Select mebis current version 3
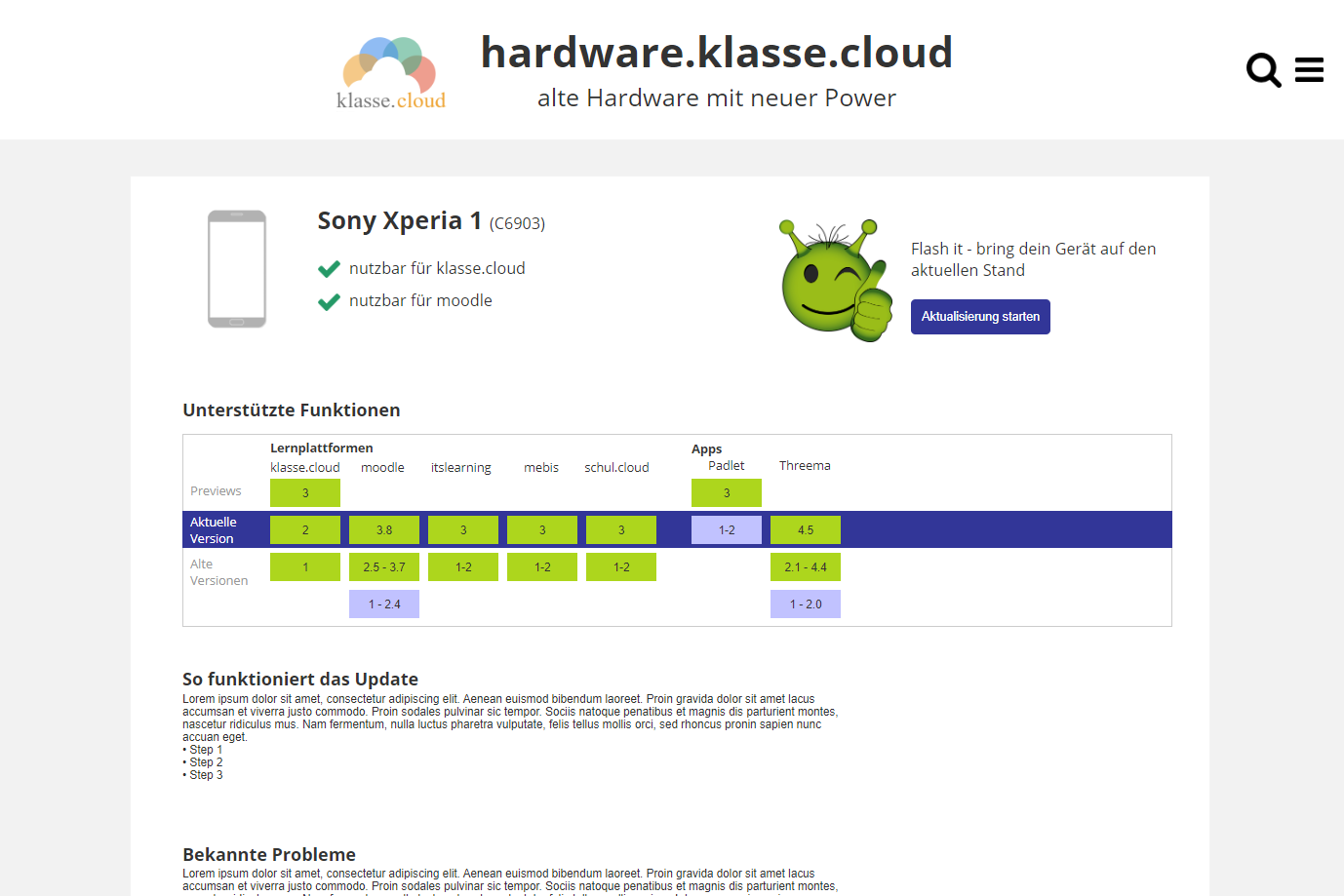The image size is (1344, 896). click(542, 530)
